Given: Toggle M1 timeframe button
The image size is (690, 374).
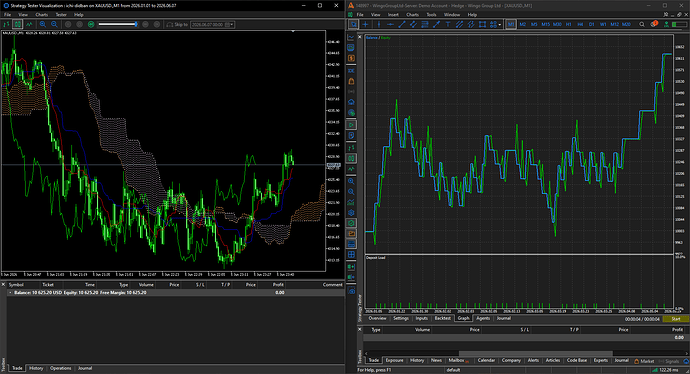Looking at the screenshot, I should point(510,25).
